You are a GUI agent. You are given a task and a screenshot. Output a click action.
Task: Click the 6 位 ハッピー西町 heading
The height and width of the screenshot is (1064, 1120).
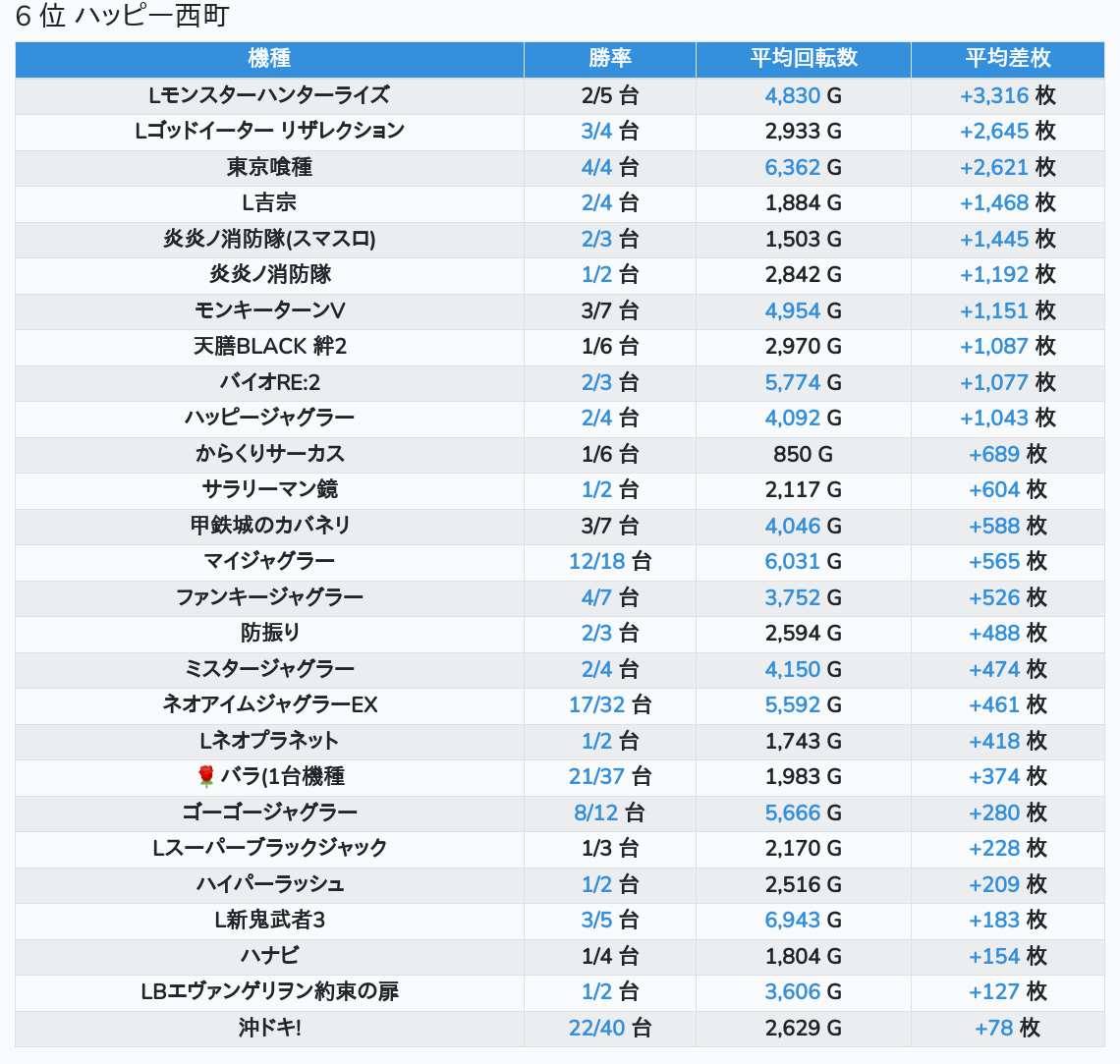tap(123, 17)
